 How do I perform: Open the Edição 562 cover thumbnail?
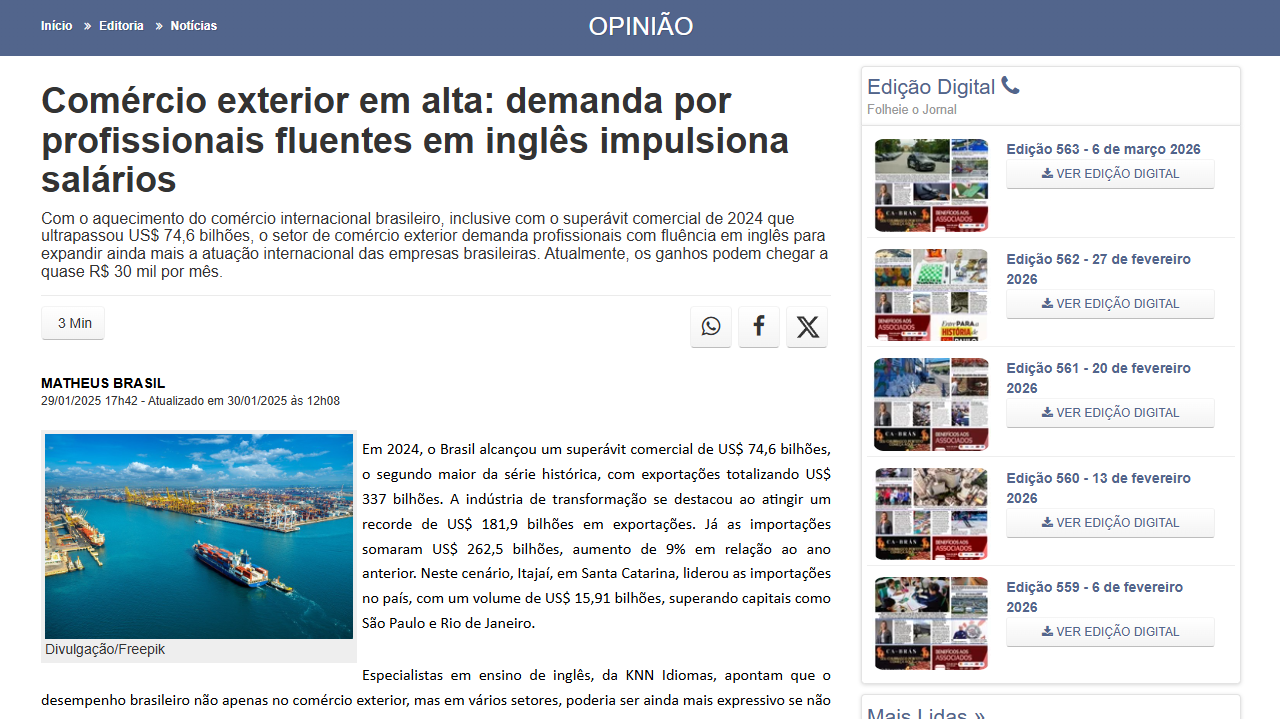(x=931, y=295)
